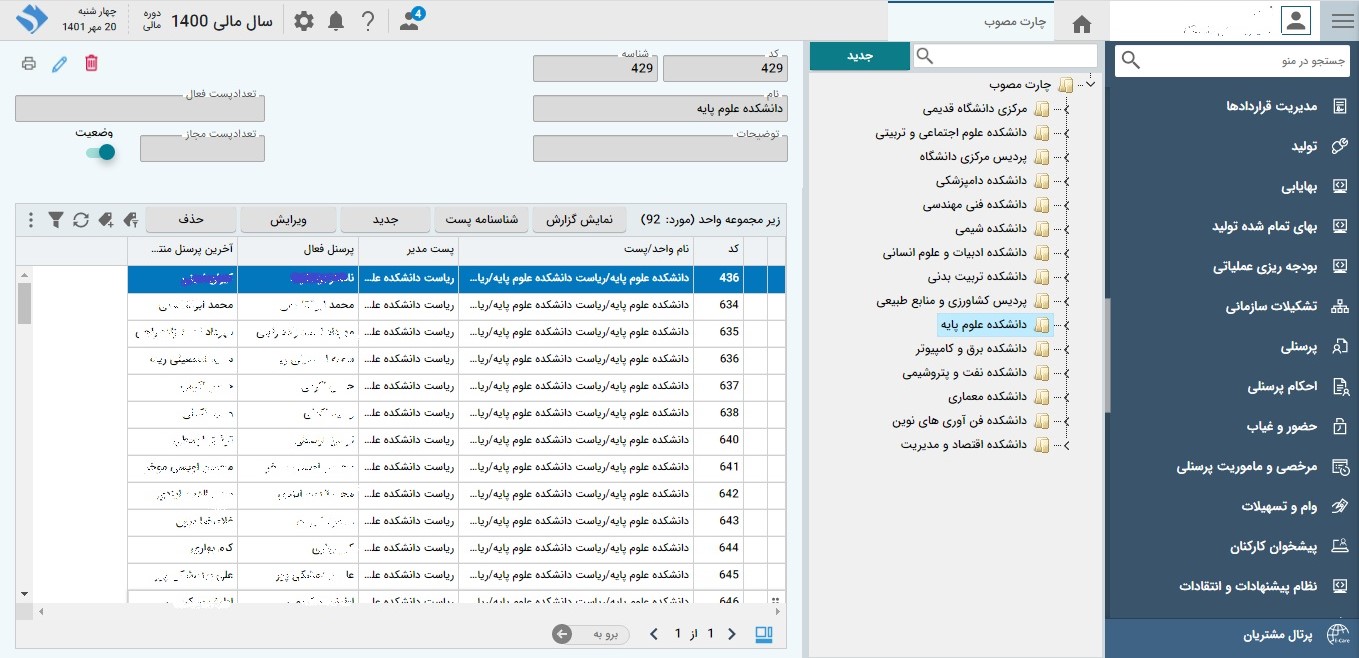The width and height of the screenshot is (1359, 658).
Task: Click the teal جدید button
Action: [859, 56]
